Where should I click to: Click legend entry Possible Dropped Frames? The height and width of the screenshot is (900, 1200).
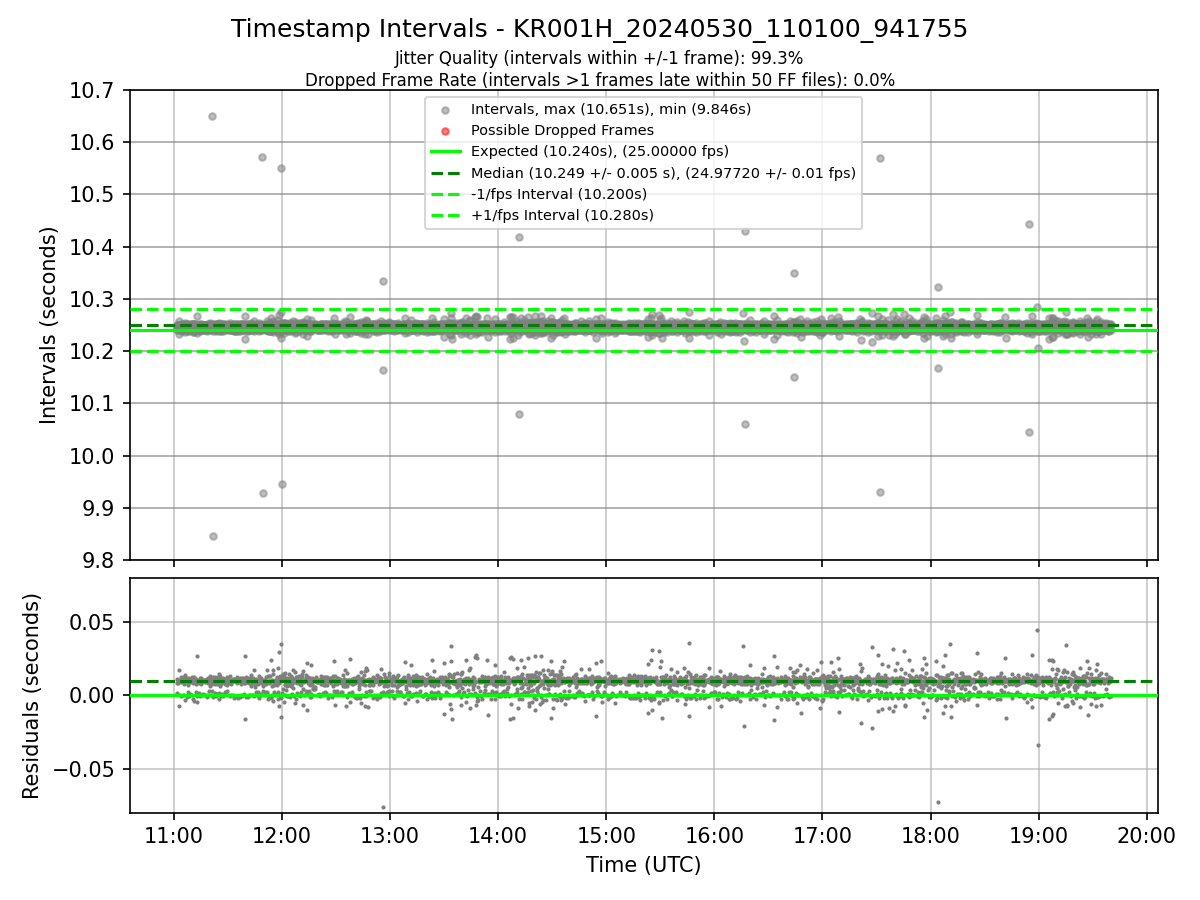pos(562,130)
